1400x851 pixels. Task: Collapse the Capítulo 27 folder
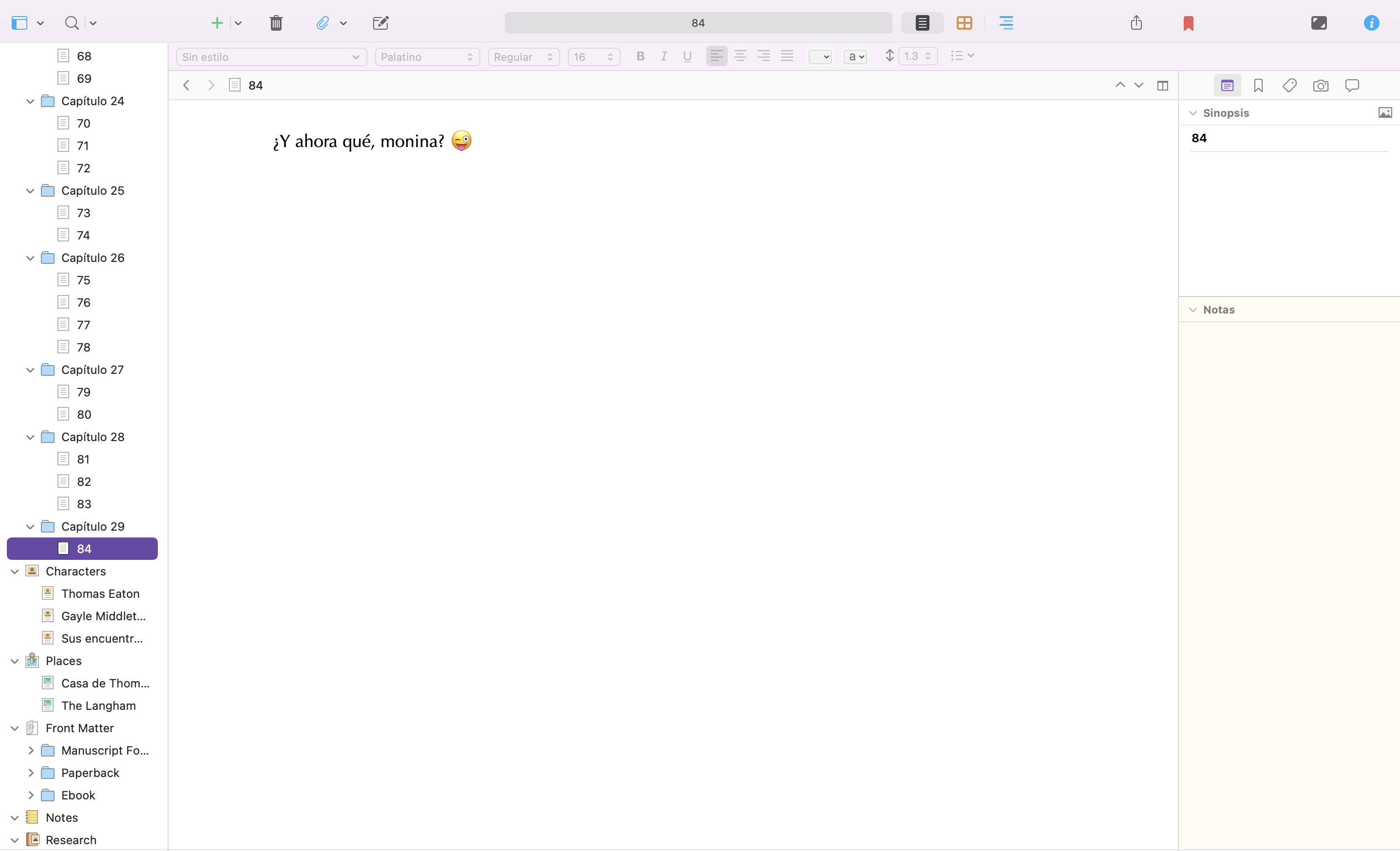pos(30,370)
